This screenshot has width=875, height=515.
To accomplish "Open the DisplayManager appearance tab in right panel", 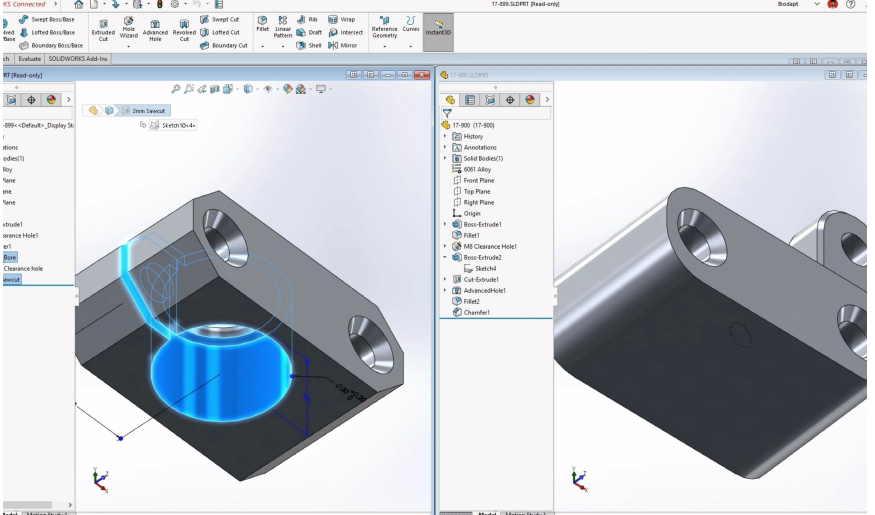I will [530, 100].
